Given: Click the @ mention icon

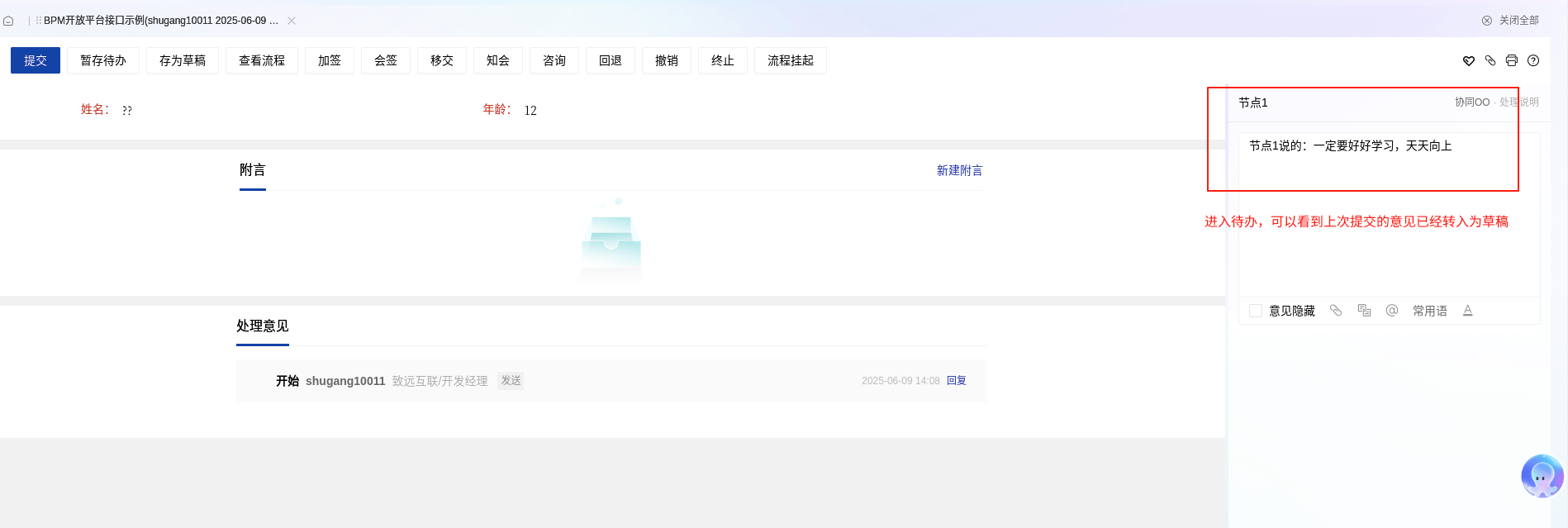Looking at the screenshot, I should (1392, 311).
